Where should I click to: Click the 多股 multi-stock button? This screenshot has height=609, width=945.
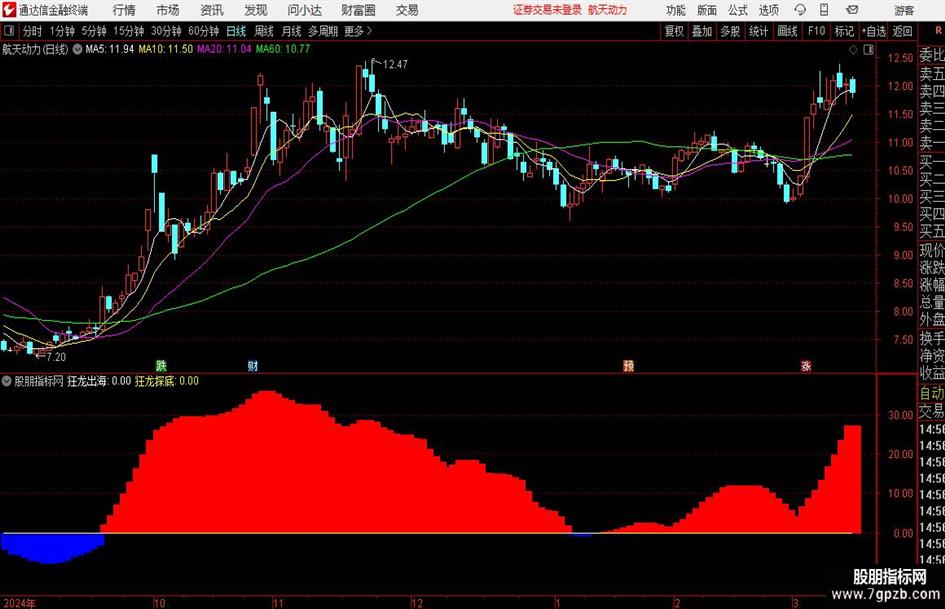[x=730, y=31]
